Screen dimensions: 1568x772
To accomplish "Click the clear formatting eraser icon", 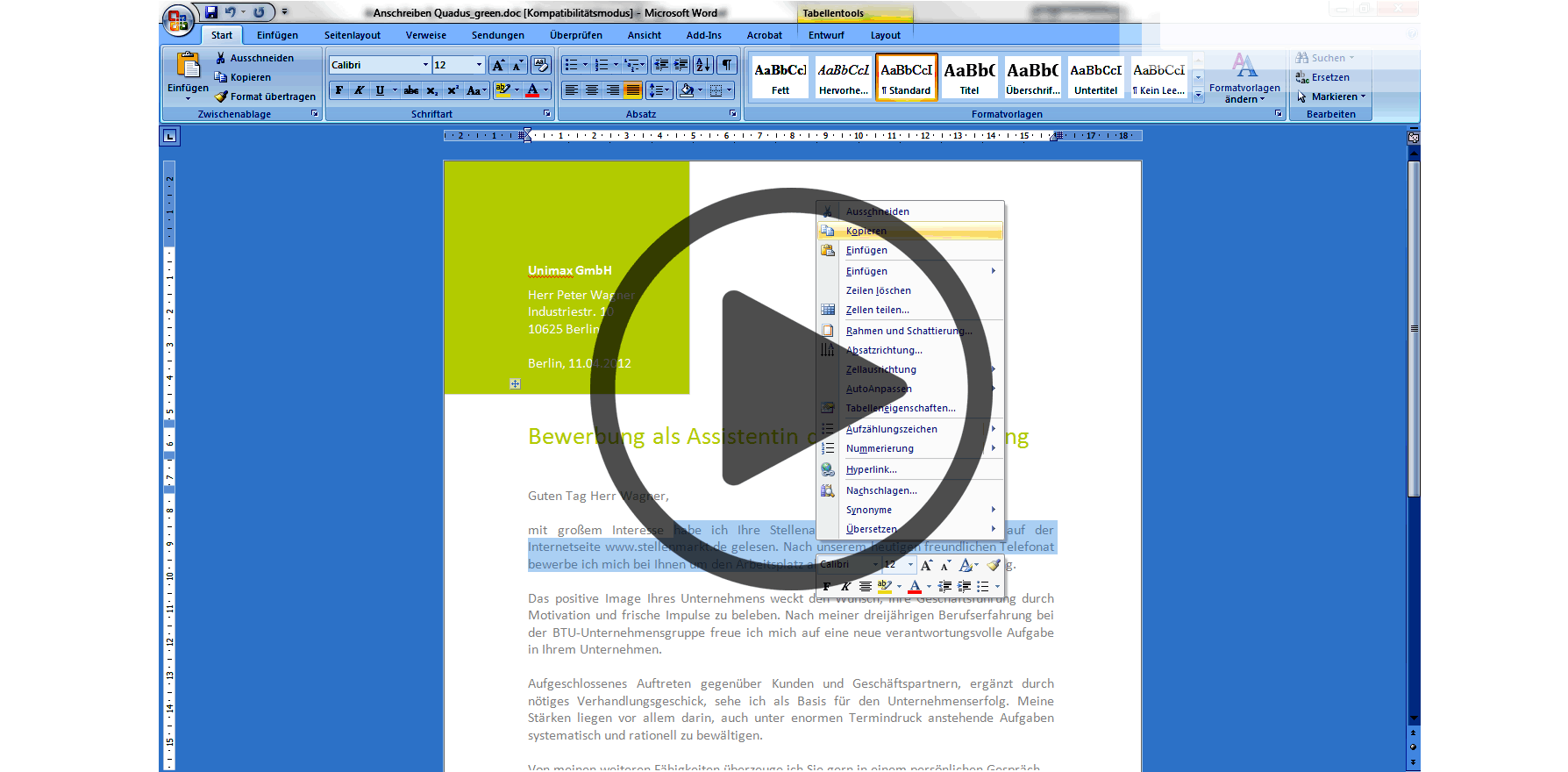I will pos(540,65).
